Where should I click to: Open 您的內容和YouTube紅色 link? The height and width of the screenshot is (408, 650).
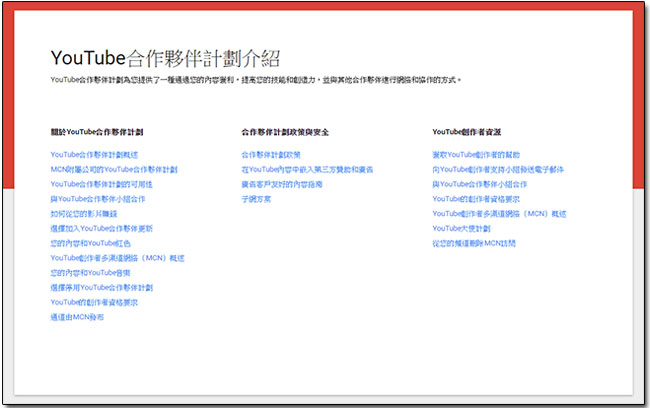90,243
